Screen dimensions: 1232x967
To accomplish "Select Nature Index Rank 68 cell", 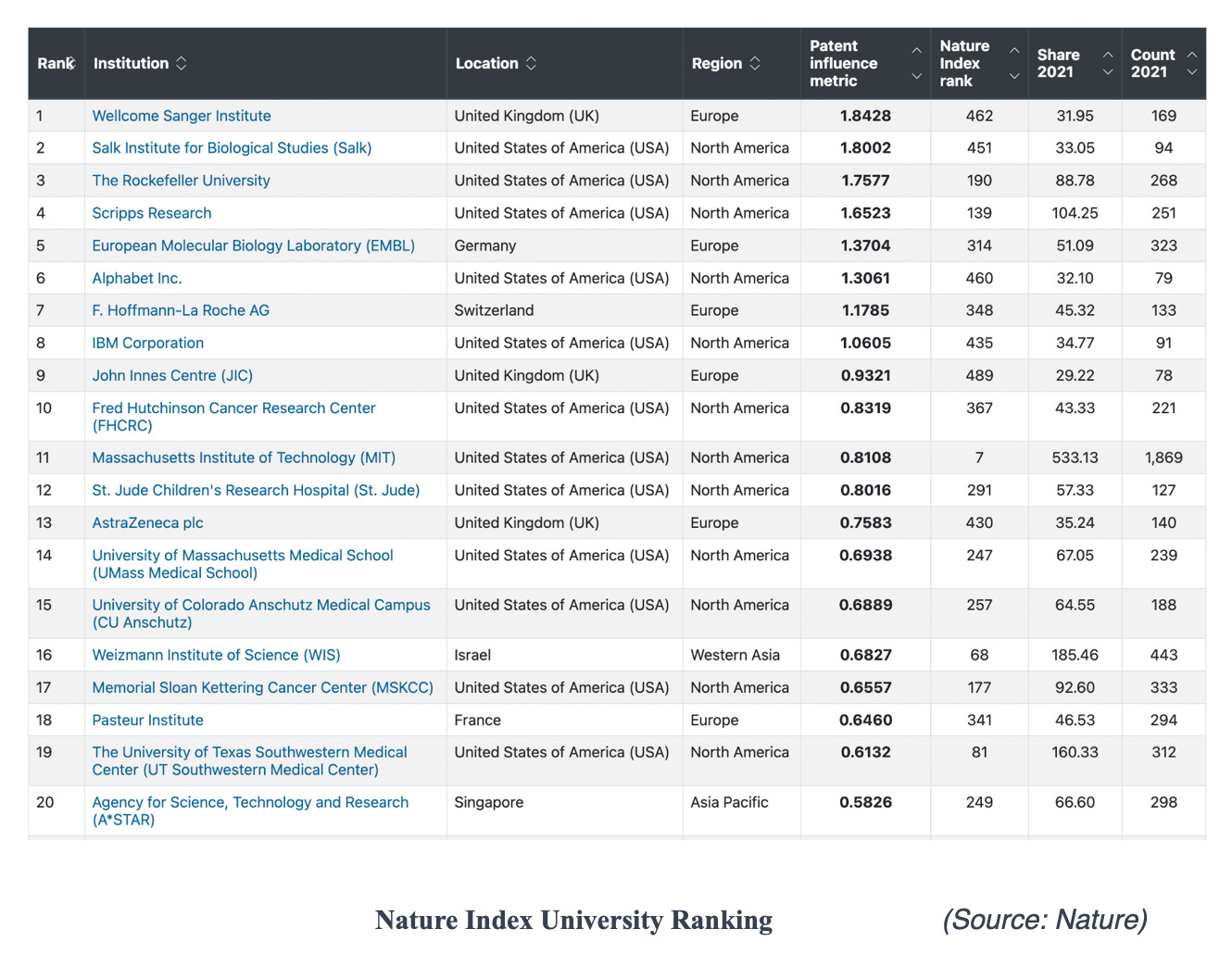I will 979,655.
